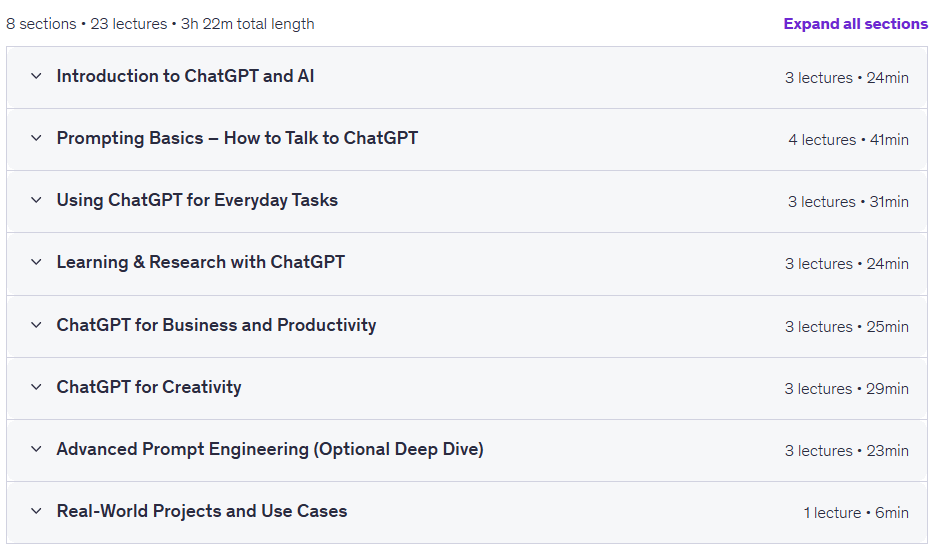This screenshot has width=934, height=550.
Task: Click the 4 lectures • 41min label
Action: [x=848, y=140]
